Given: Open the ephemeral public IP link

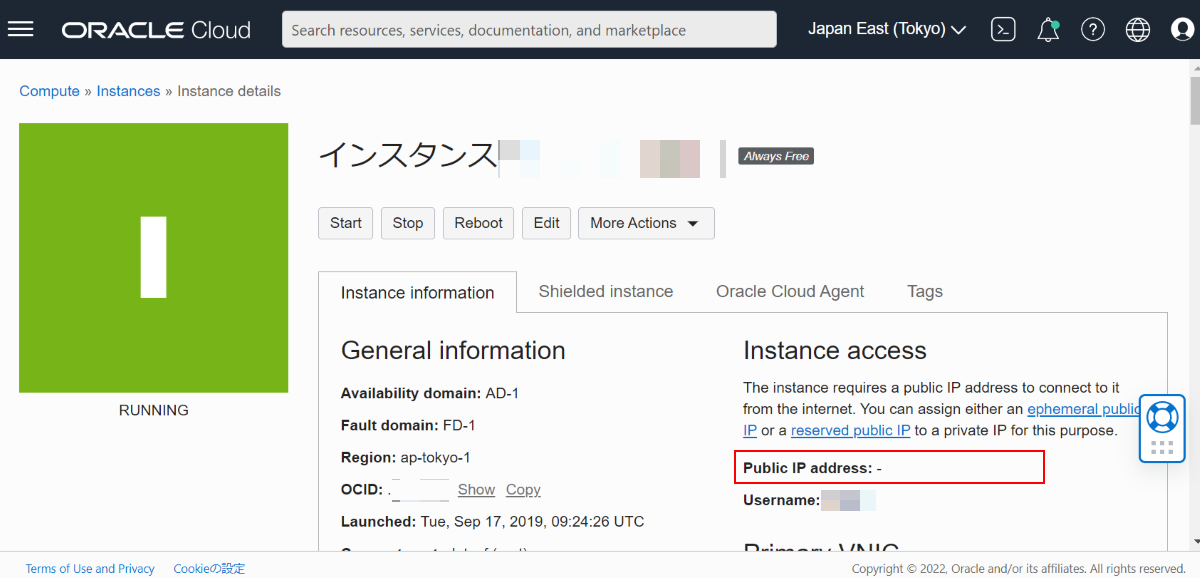Looking at the screenshot, I should pyautogui.click(x=1083, y=409).
